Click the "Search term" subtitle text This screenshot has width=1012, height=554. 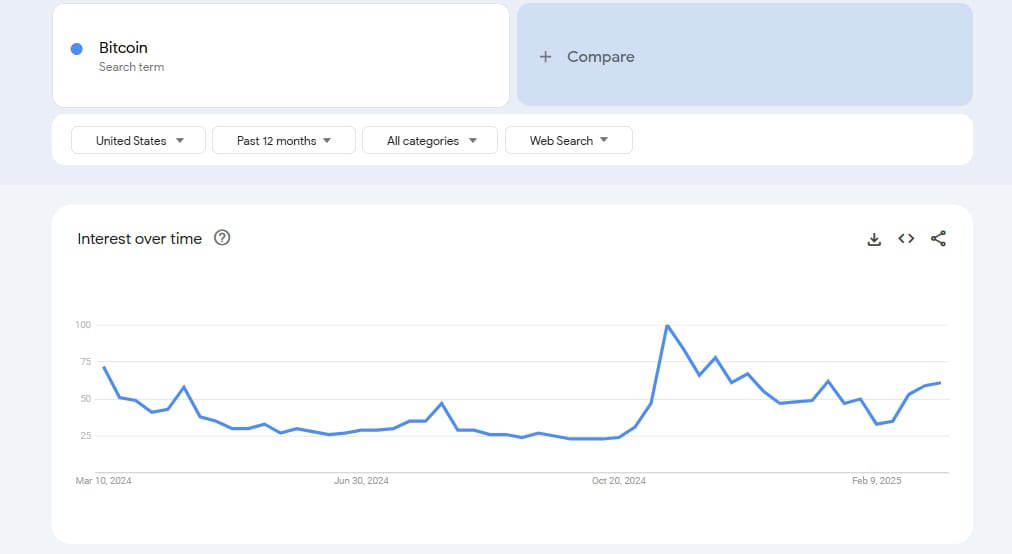(131, 67)
